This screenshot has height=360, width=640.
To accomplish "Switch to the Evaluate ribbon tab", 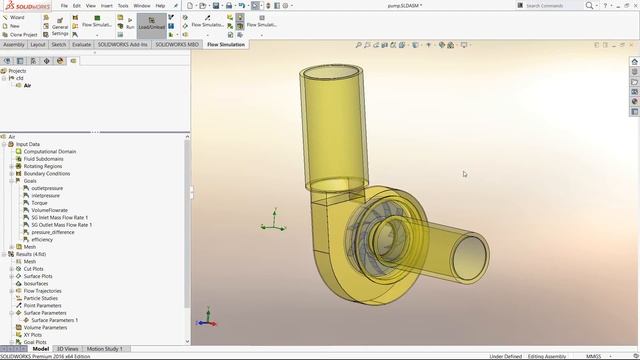I will (x=82, y=44).
